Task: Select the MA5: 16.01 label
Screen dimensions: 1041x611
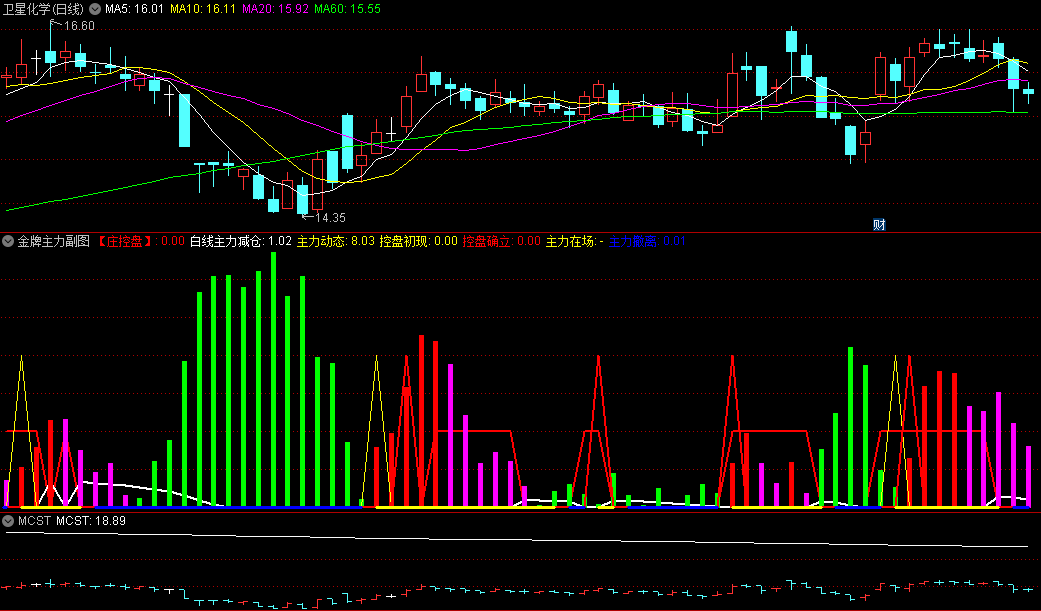Action: click(x=134, y=9)
